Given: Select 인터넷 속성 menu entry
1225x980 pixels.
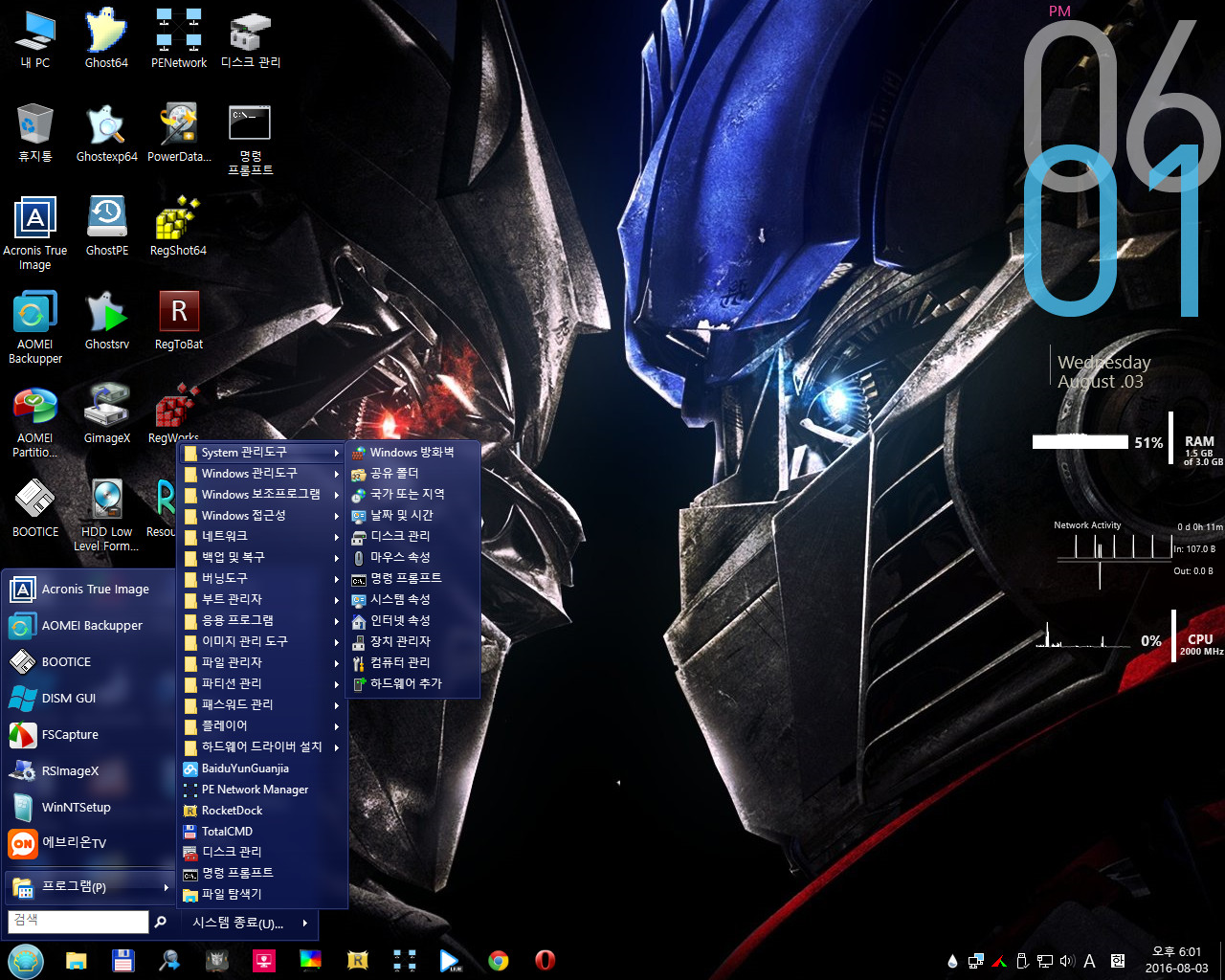Looking at the screenshot, I should coord(413,621).
